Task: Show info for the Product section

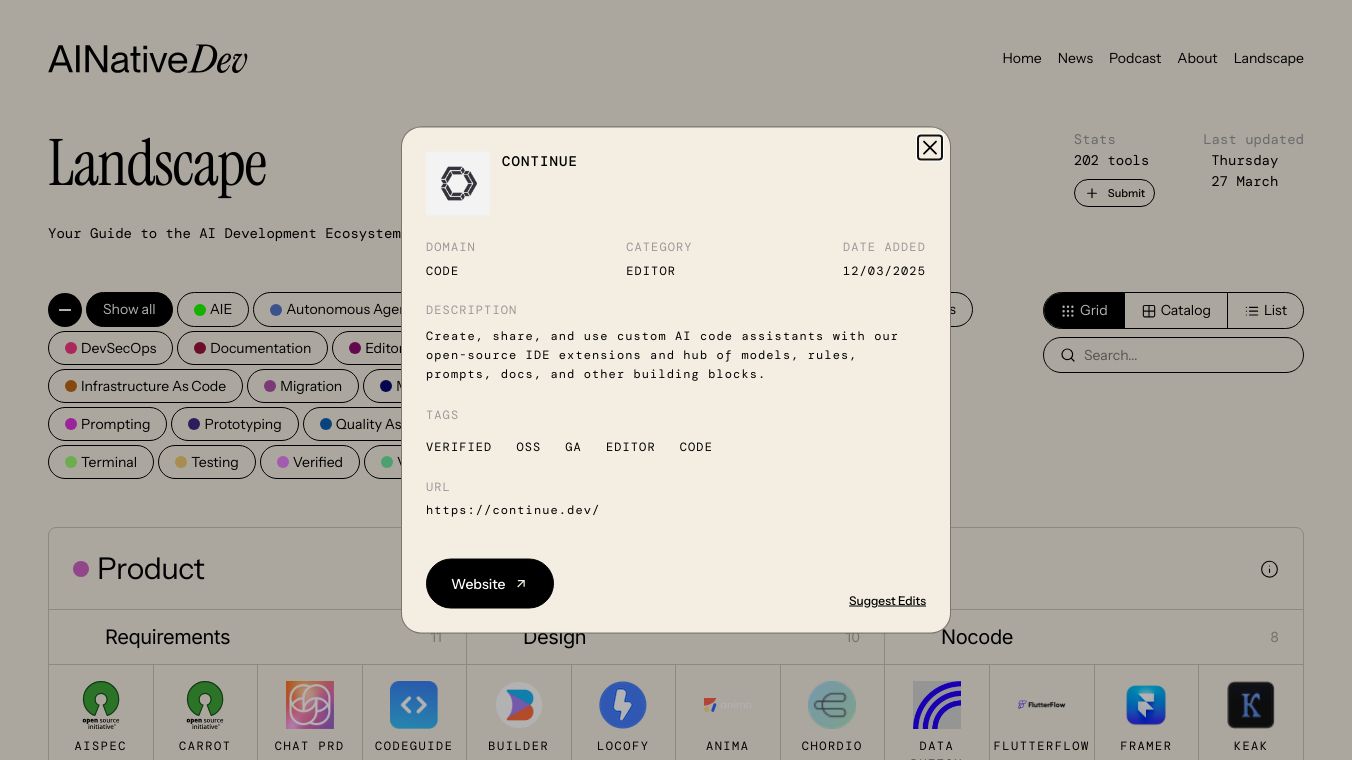Action: point(1269,569)
